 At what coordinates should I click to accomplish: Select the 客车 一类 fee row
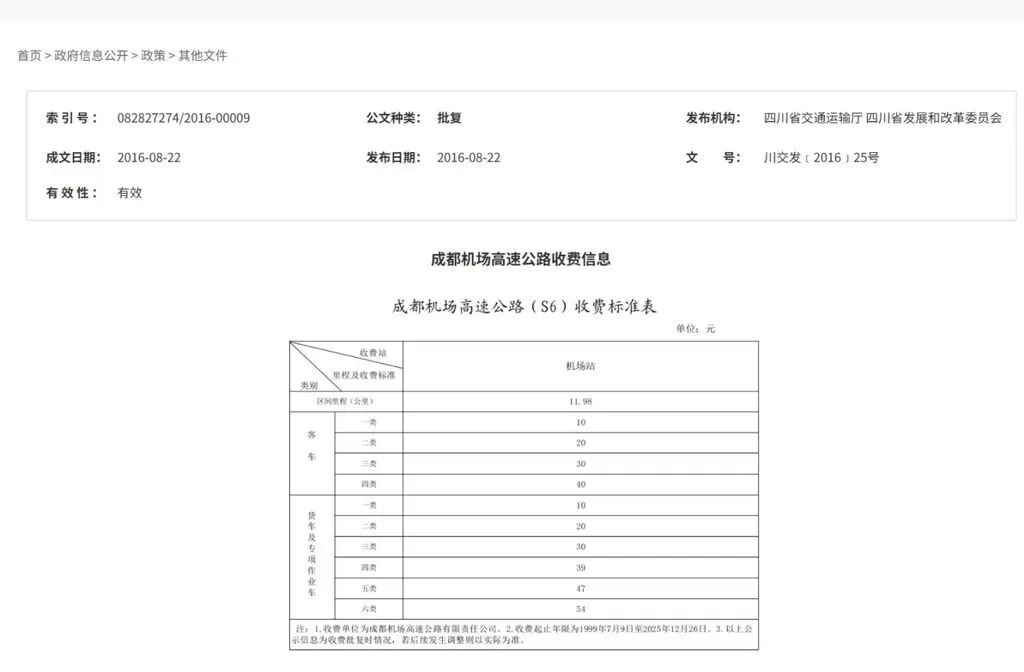pos(583,422)
